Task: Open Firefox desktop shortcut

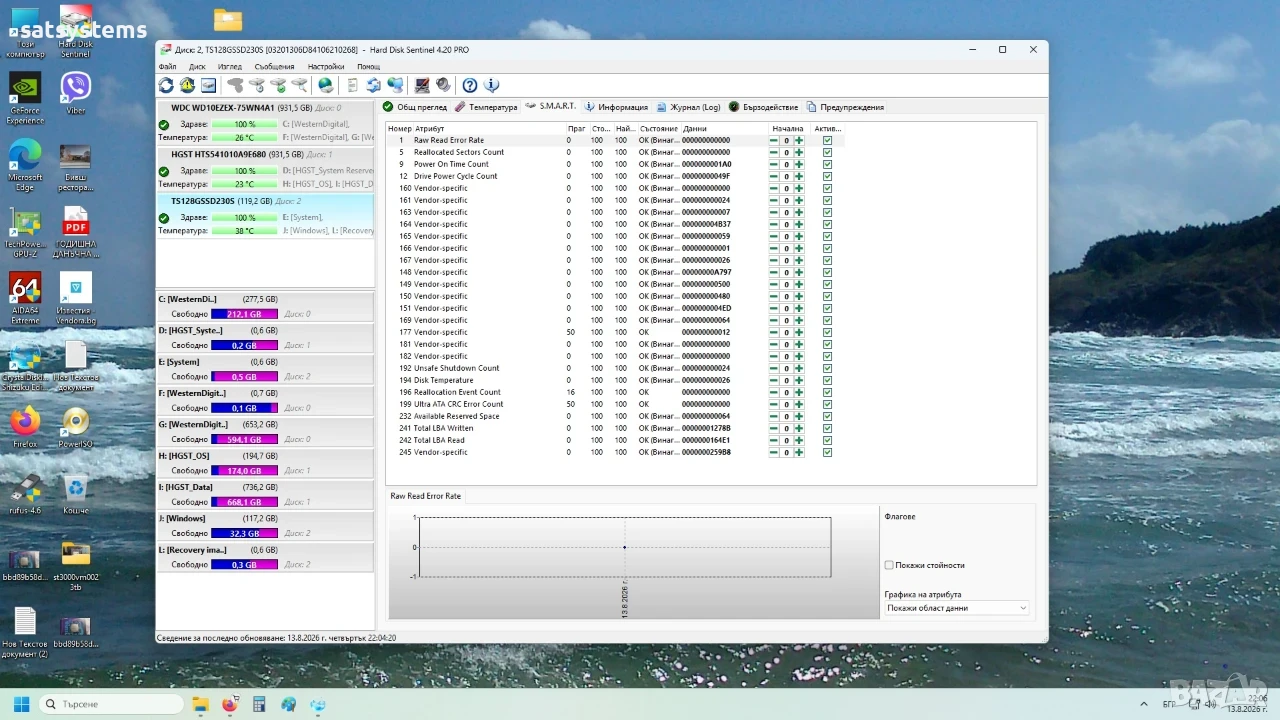Action: point(25,426)
